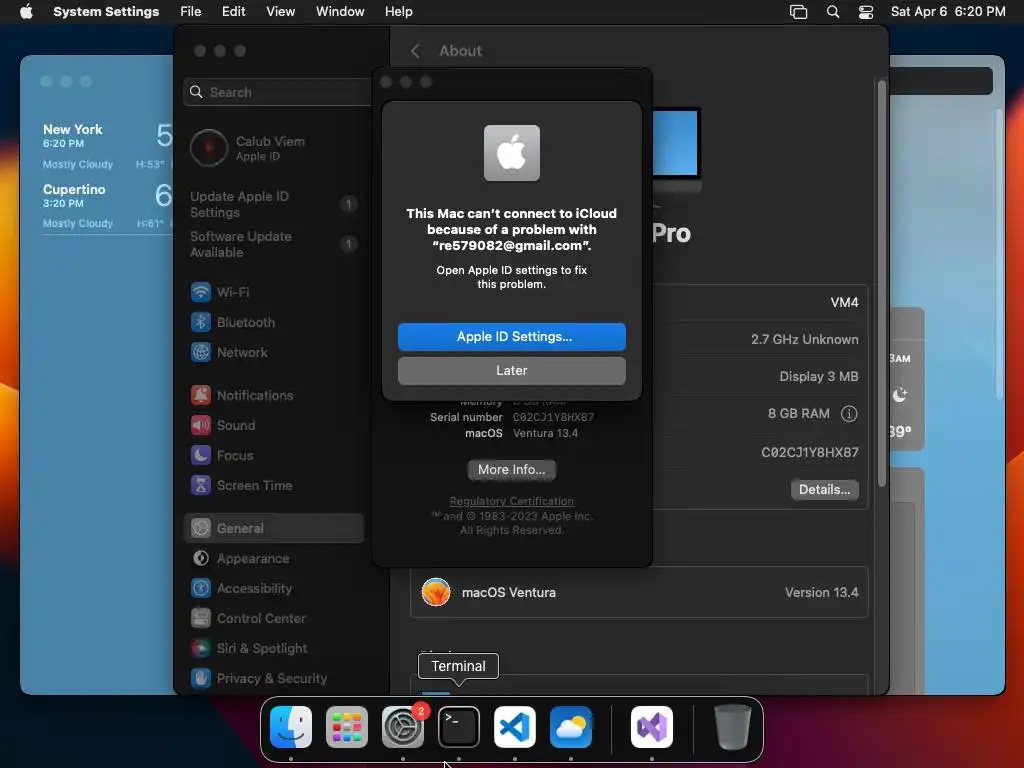Open the Trash in the Dock
Screen dimensions: 1024x768
pos(733,727)
